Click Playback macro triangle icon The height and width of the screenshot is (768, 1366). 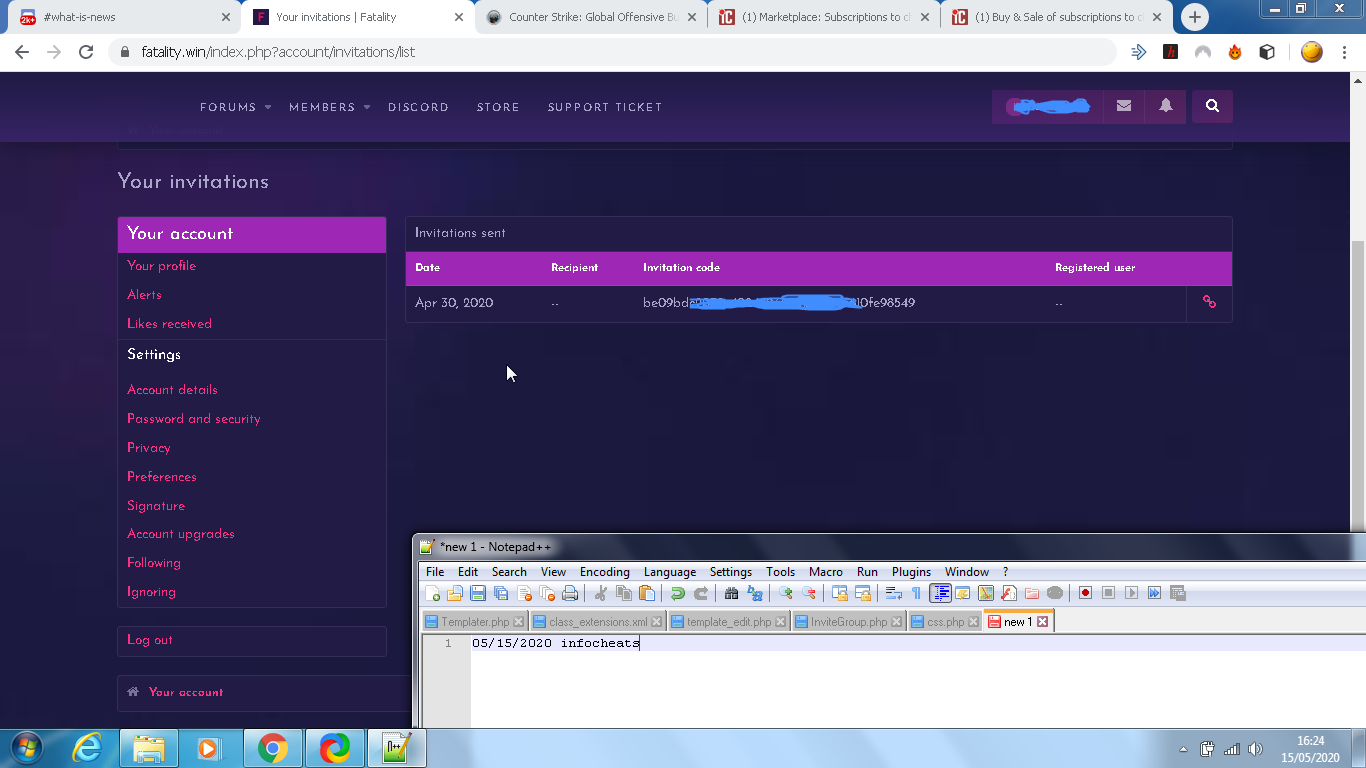1131,593
